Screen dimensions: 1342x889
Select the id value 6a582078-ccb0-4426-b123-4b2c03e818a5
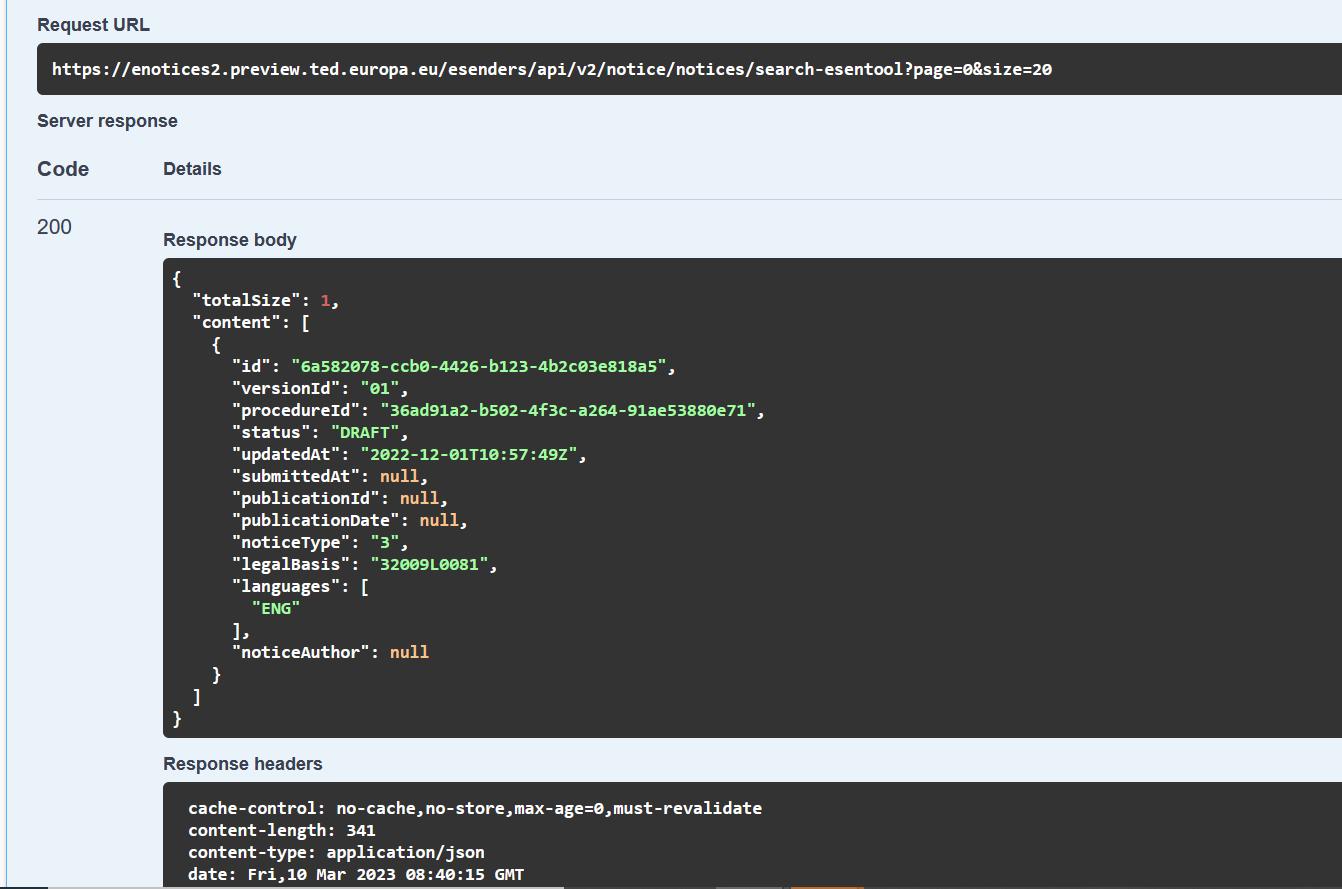point(479,366)
